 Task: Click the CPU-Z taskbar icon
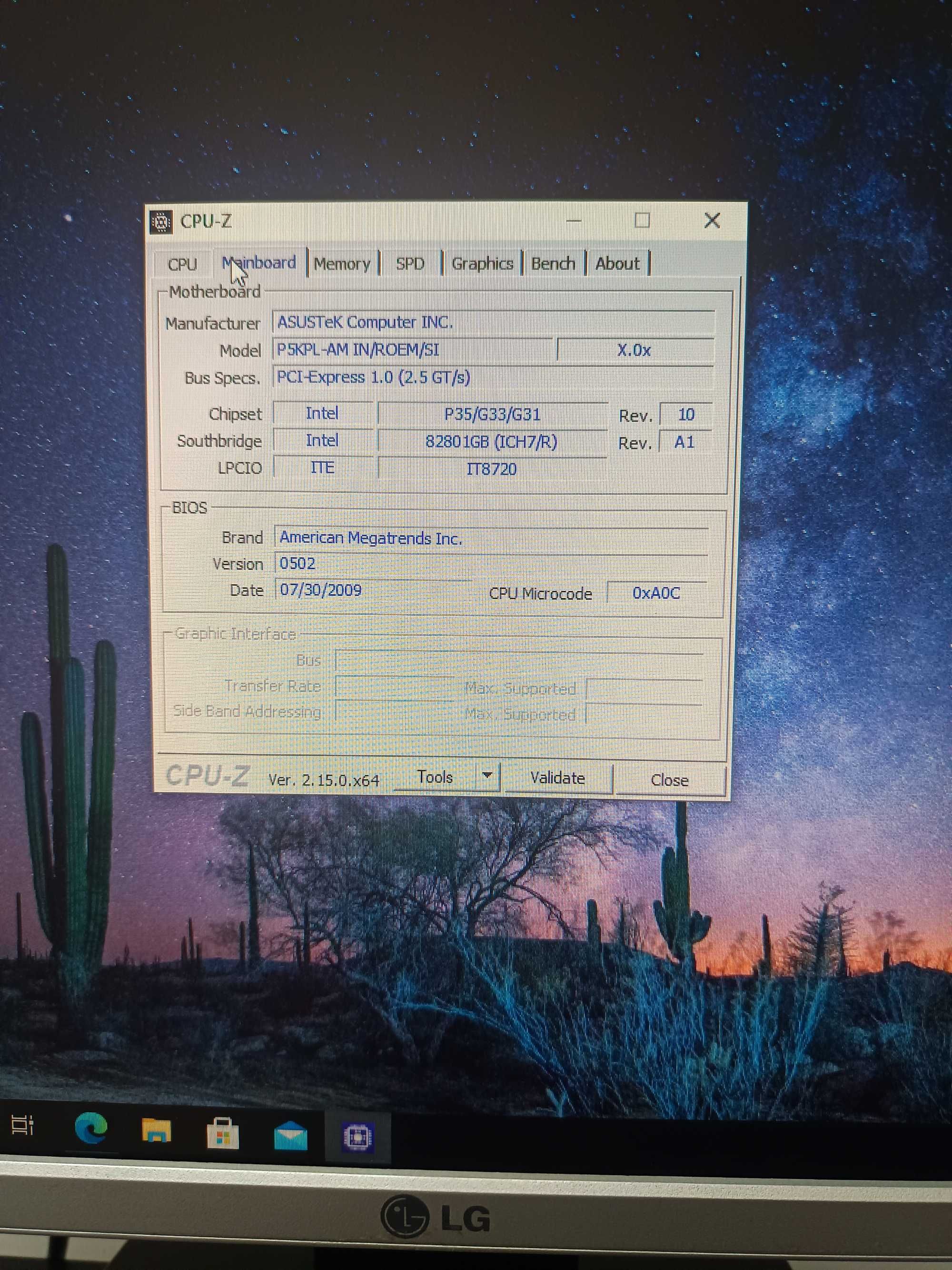pyautogui.click(x=358, y=1137)
